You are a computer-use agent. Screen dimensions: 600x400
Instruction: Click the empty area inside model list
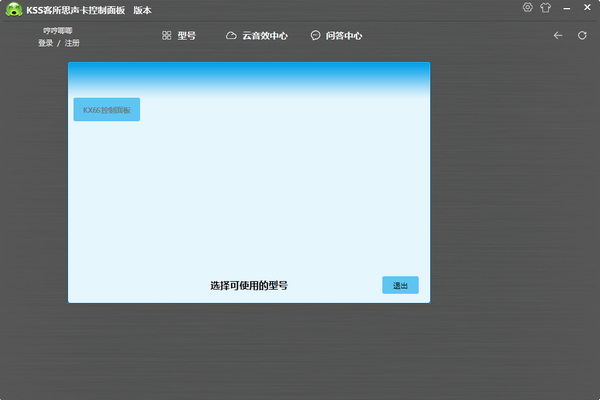point(249,190)
